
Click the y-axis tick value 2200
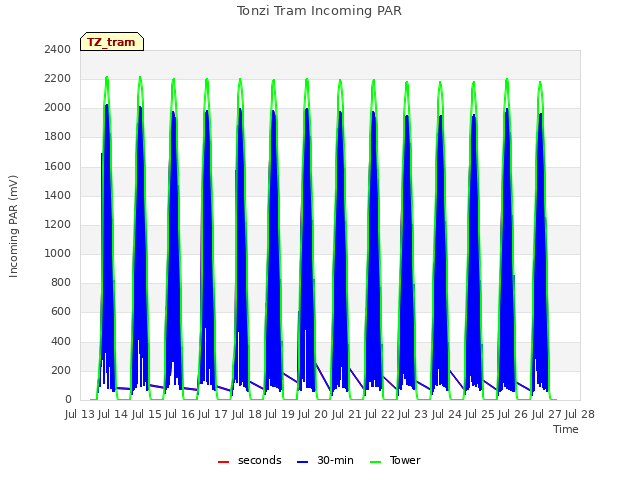coord(58,78)
